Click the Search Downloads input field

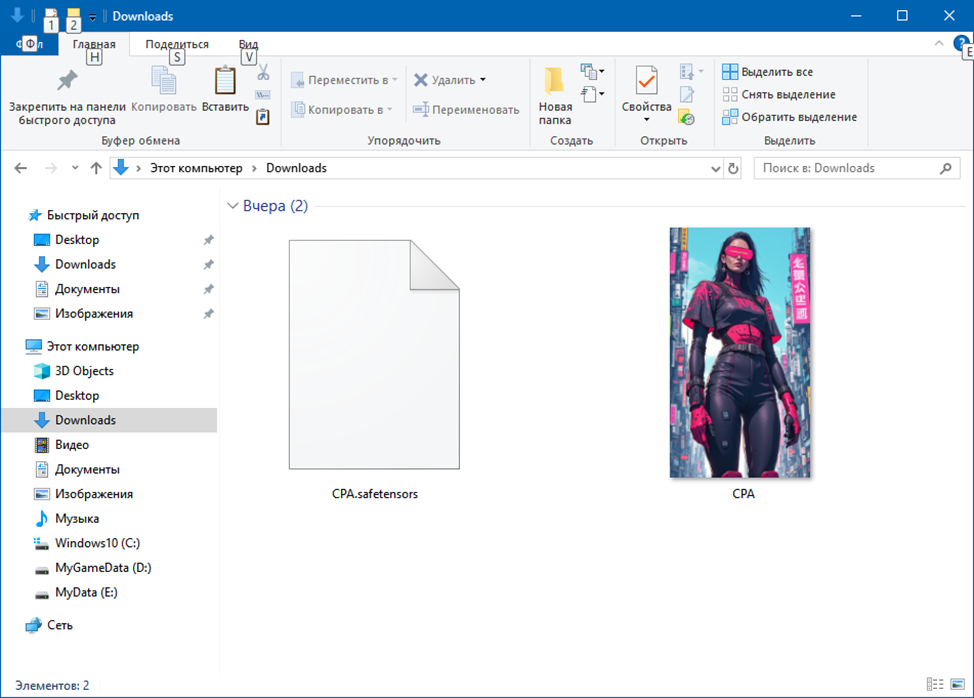point(845,168)
